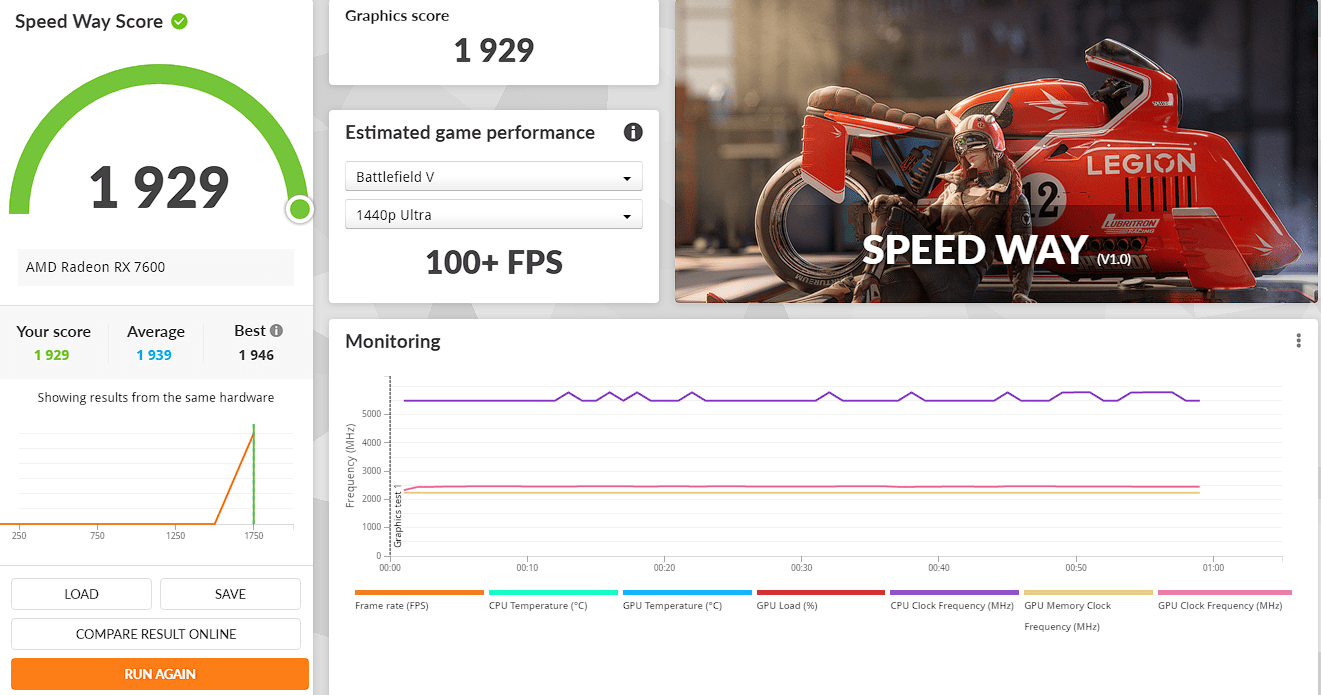
Task: Click the blue Average value 1 939
Action: point(154,355)
